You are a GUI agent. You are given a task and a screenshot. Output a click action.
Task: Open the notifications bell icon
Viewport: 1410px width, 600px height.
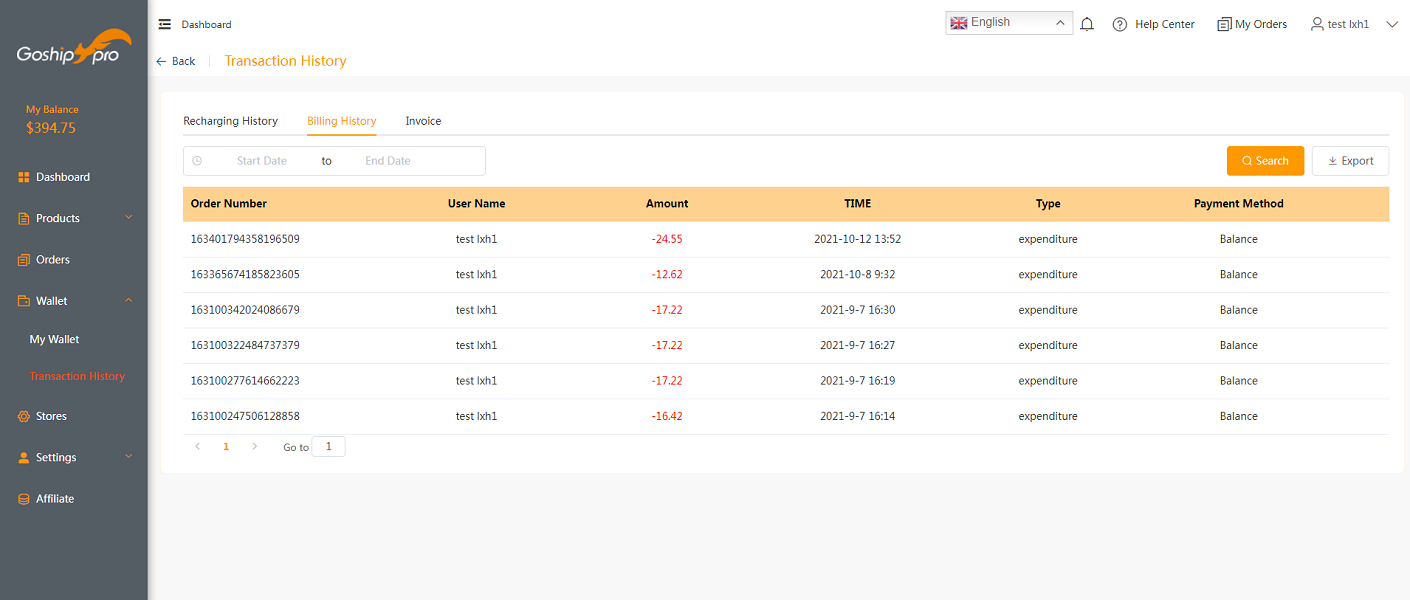(1087, 24)
